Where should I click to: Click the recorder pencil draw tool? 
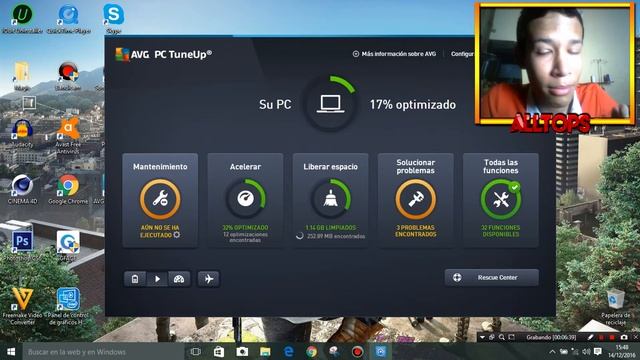click(590, 338)
